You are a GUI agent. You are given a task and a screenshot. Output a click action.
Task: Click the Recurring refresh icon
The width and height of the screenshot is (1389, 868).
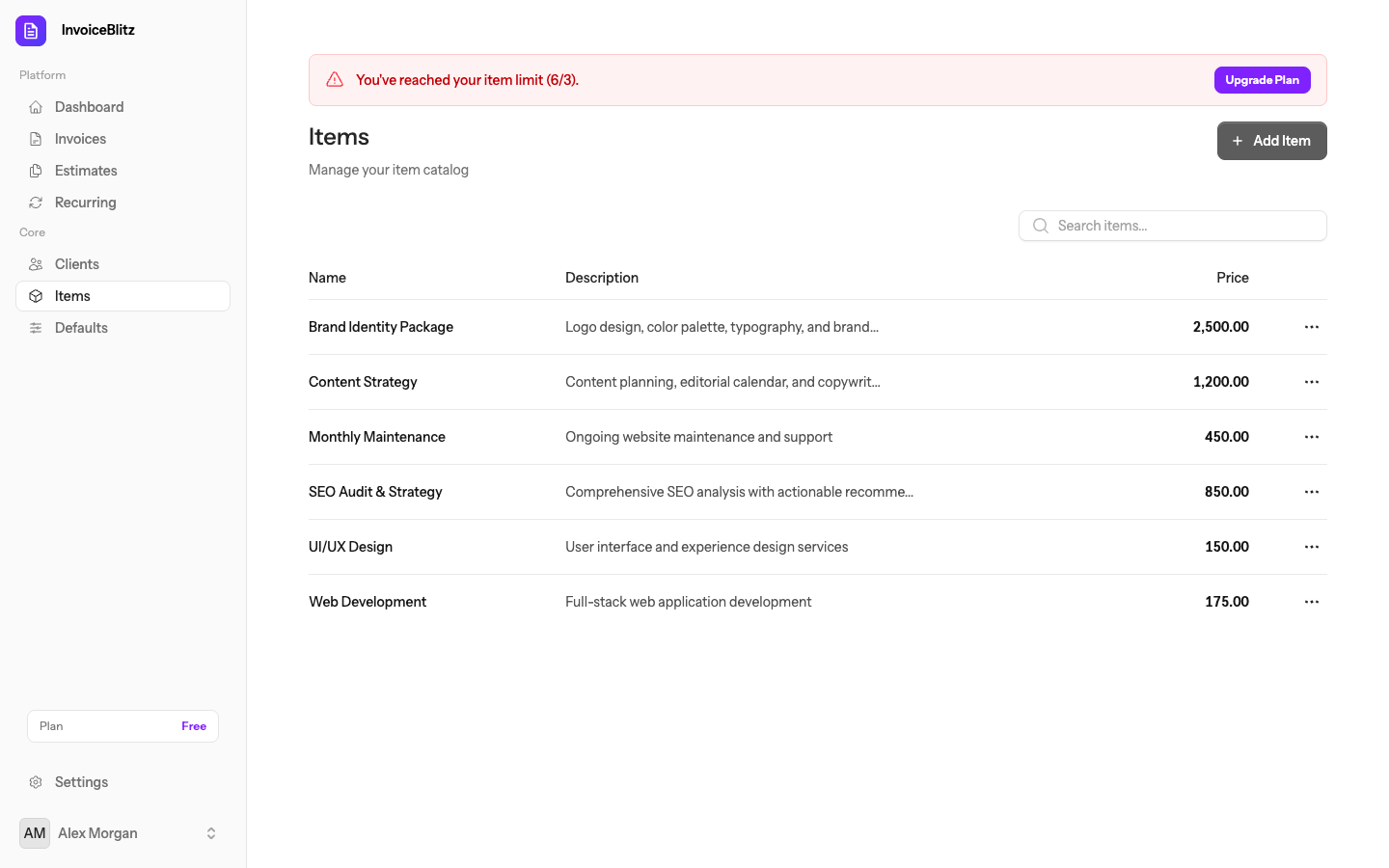(36, 203)
